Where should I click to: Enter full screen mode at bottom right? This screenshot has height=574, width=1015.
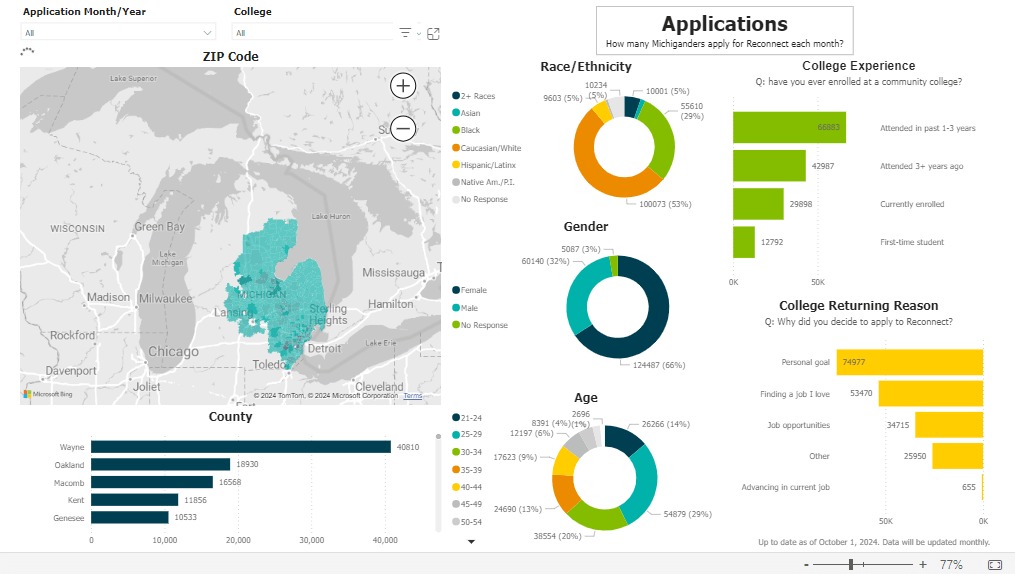point(995,565)
